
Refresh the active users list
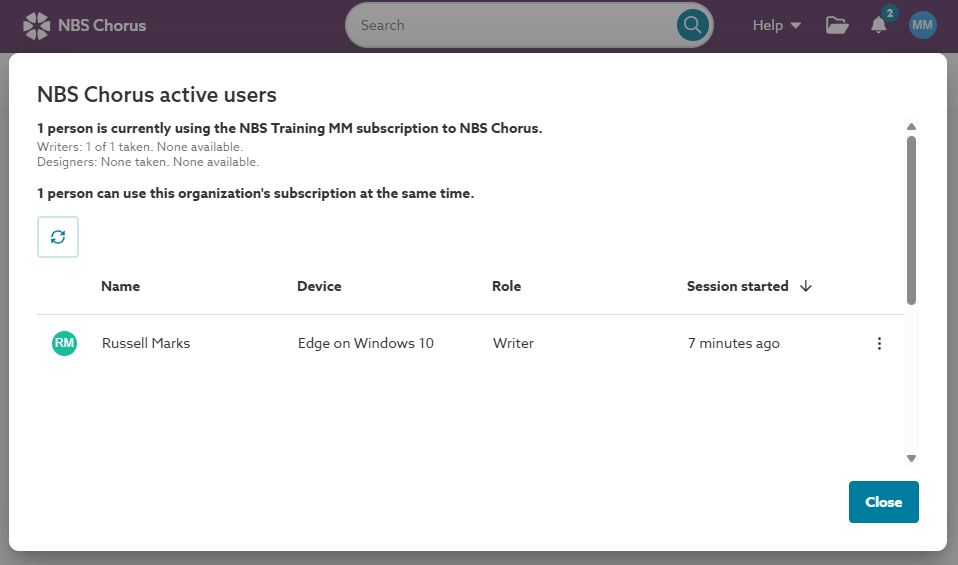[x=58, y=237]
